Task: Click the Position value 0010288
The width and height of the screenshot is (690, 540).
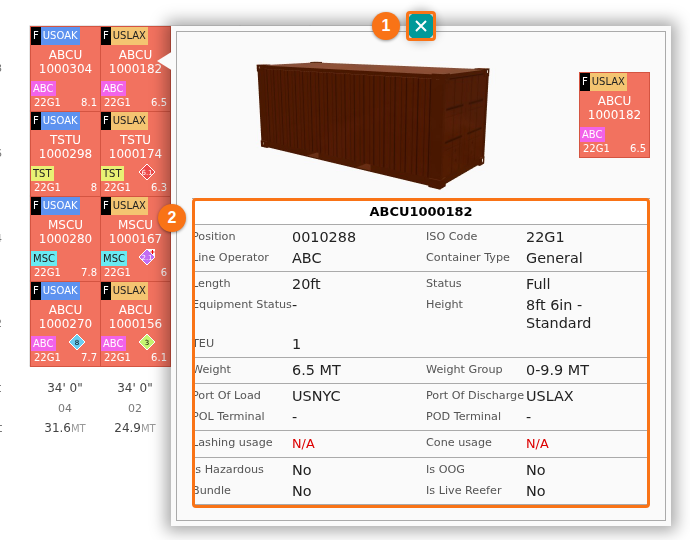Action: [x=324, y=237]
